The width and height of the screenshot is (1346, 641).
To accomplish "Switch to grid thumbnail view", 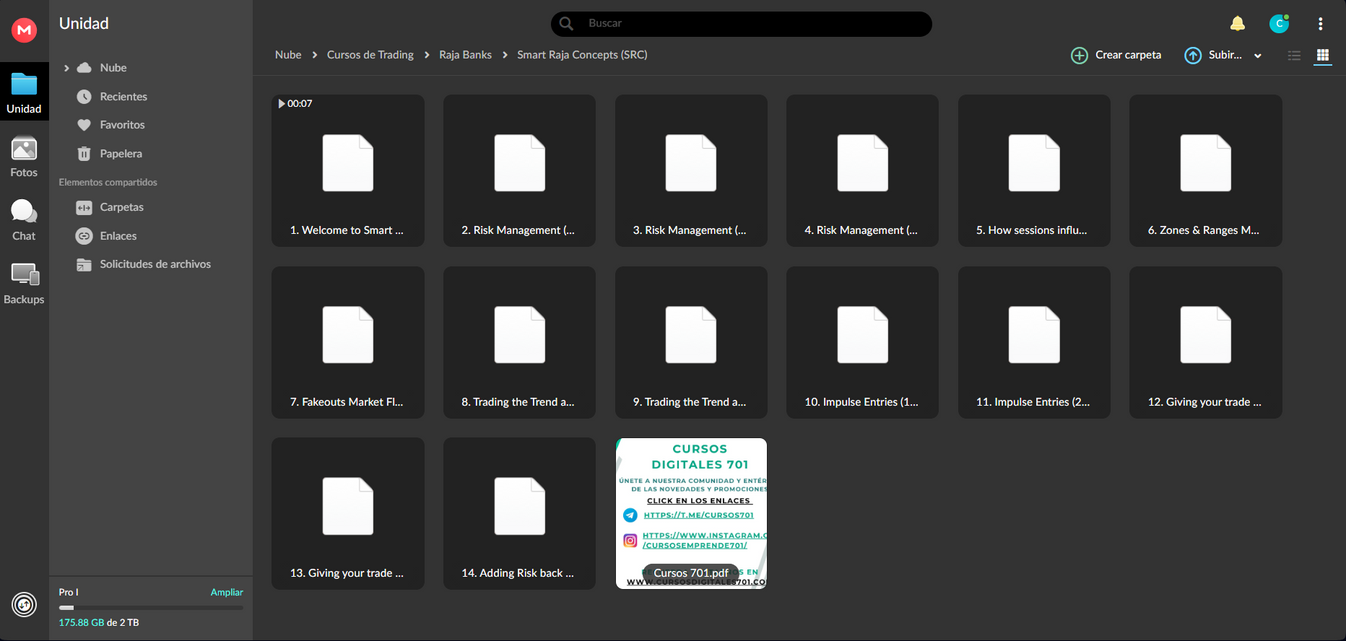I will coord(1322,56).
